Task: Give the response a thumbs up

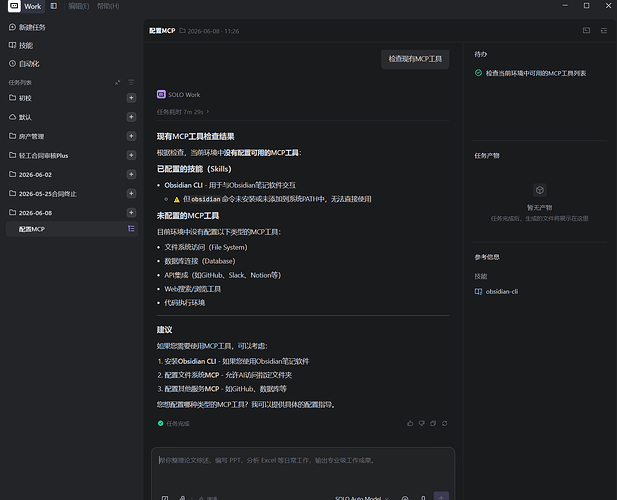Action: [410, 423]
